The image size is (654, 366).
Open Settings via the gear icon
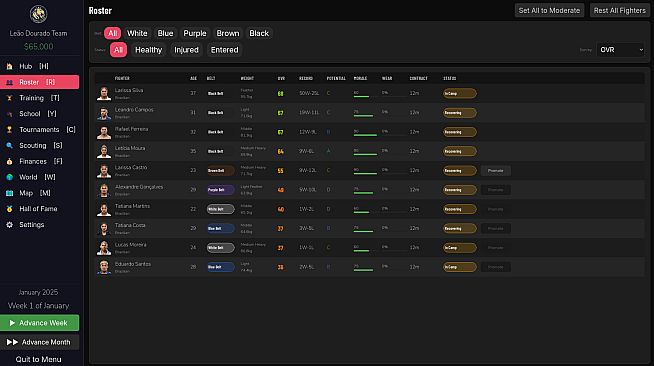(x=10, y=225)
